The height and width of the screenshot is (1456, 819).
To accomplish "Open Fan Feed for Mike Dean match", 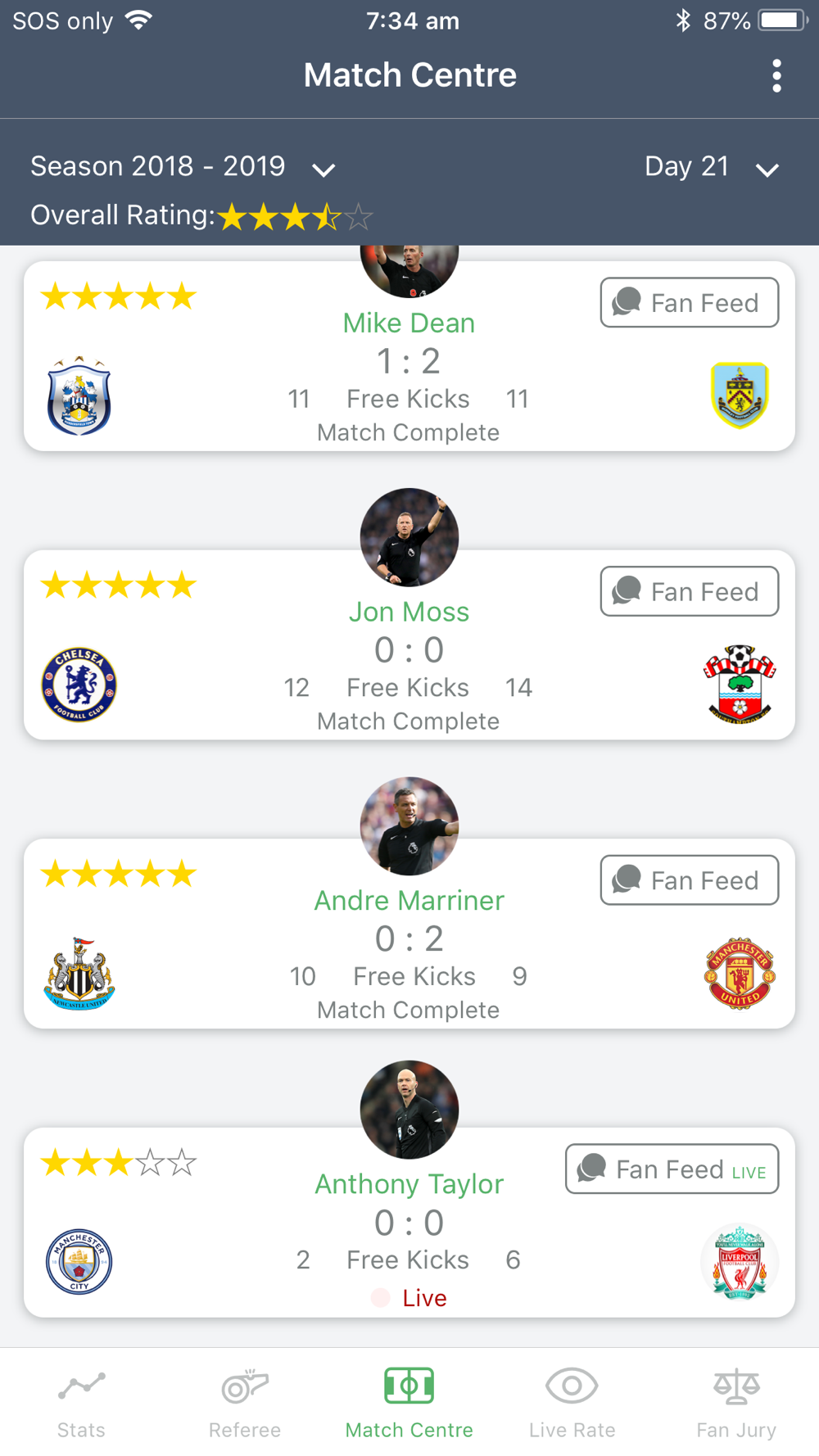I will (690, 303).
